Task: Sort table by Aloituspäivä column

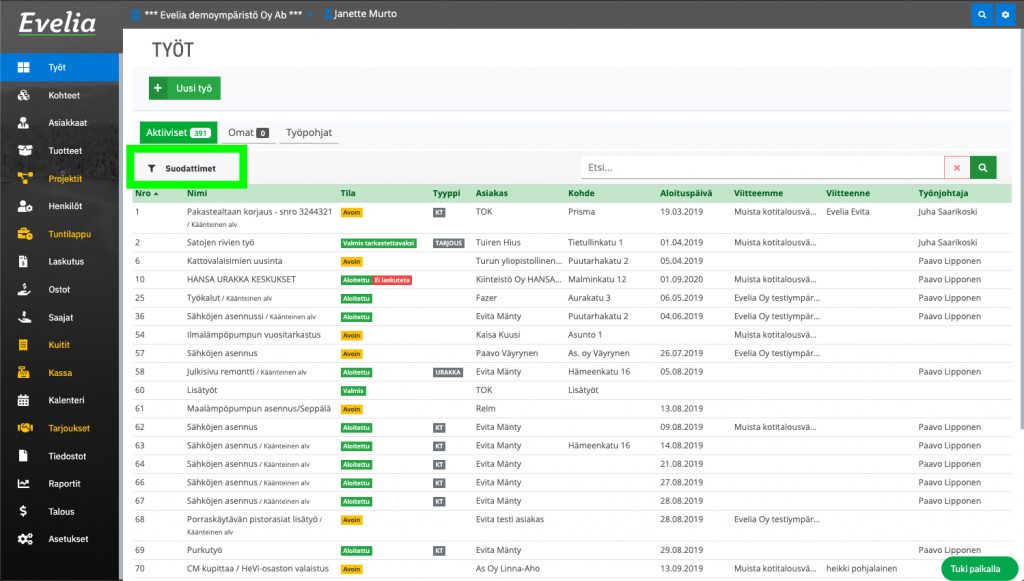Action: [x=686, y=193]
